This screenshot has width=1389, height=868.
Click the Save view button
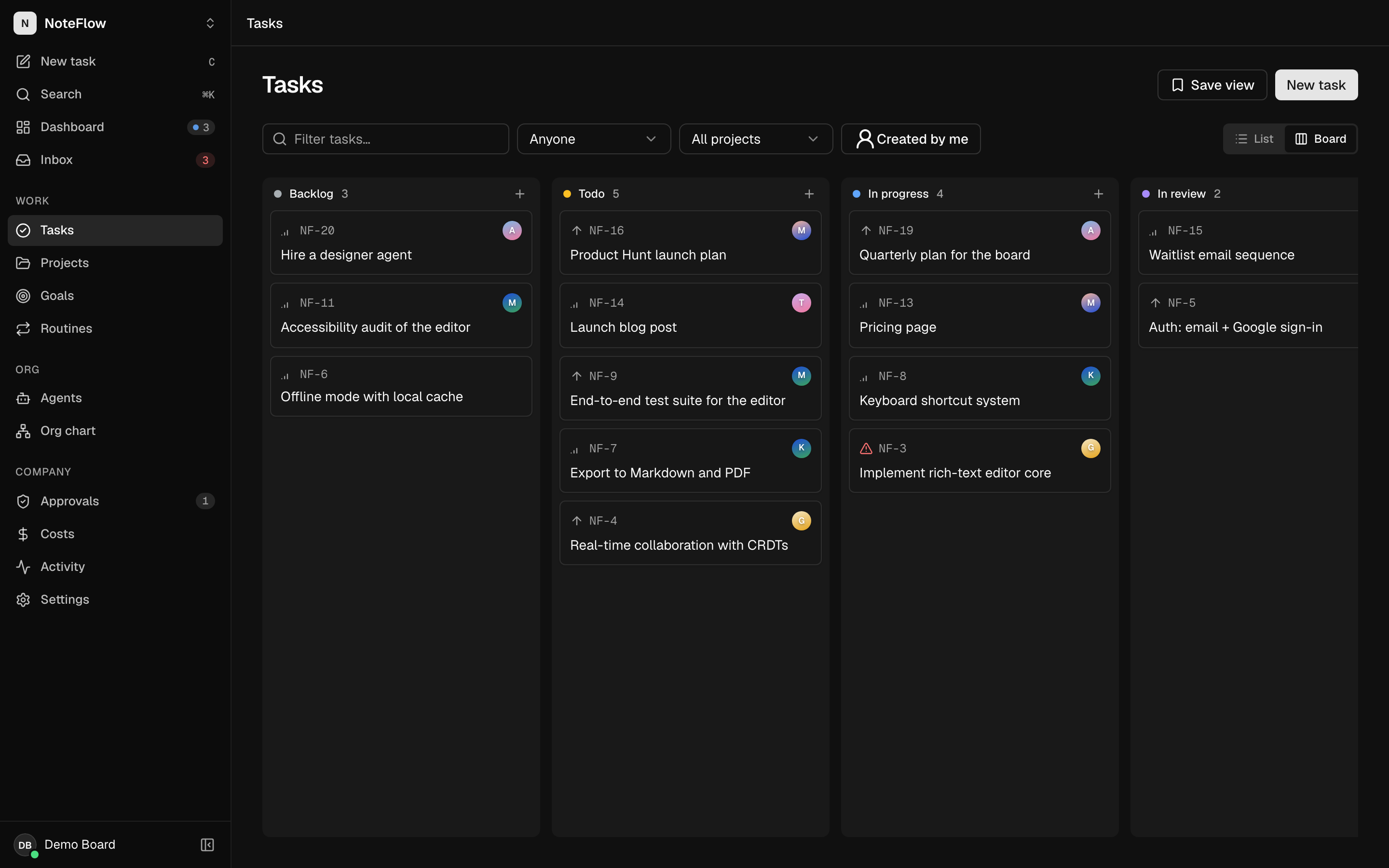coord(1212,85)
